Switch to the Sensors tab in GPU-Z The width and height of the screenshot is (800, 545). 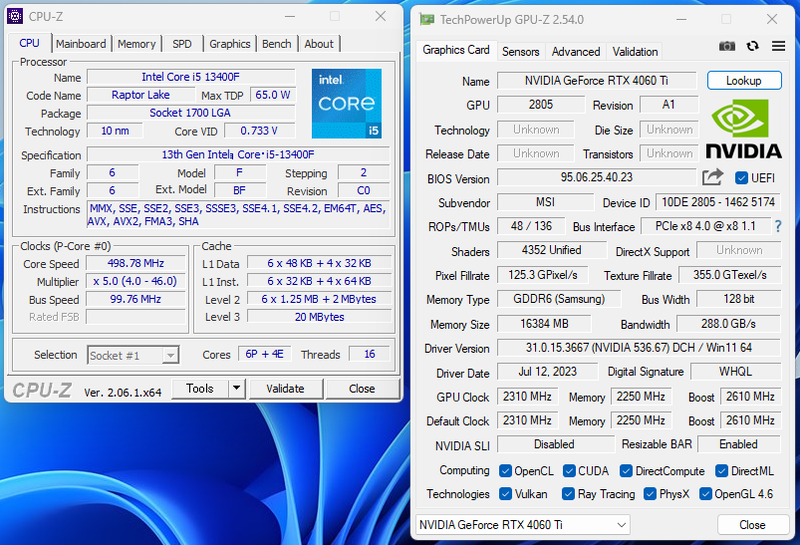pyautogui.click(x=520, y=52)
